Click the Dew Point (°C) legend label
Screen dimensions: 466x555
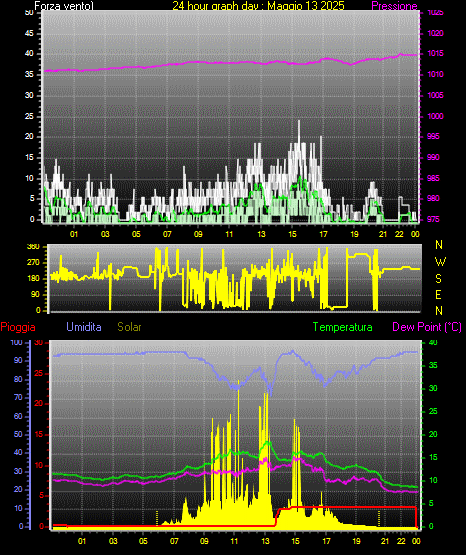427,327
